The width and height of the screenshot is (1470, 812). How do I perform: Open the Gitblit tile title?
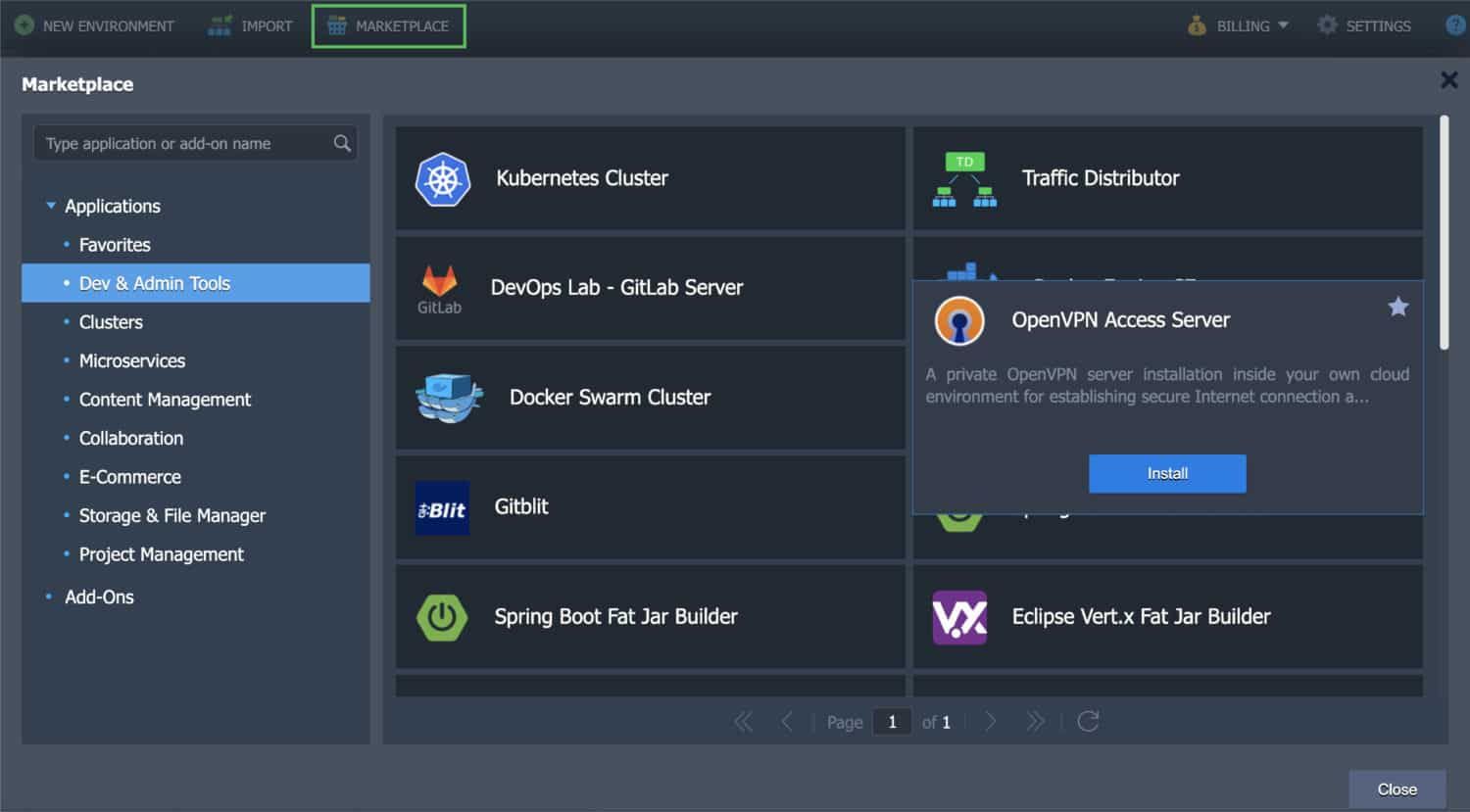(521, 506)
